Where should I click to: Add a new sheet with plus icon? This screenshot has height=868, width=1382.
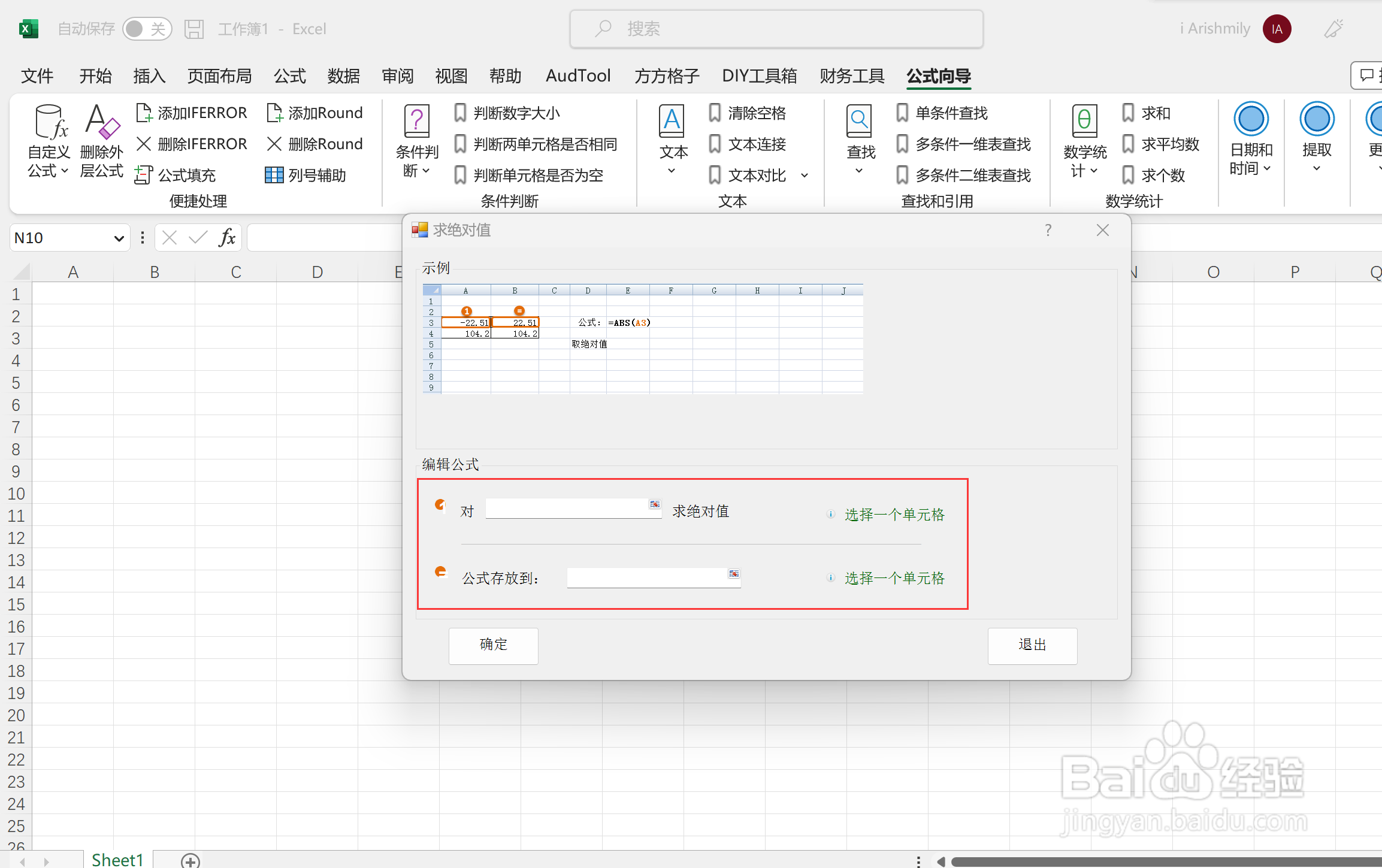point(190,861)
